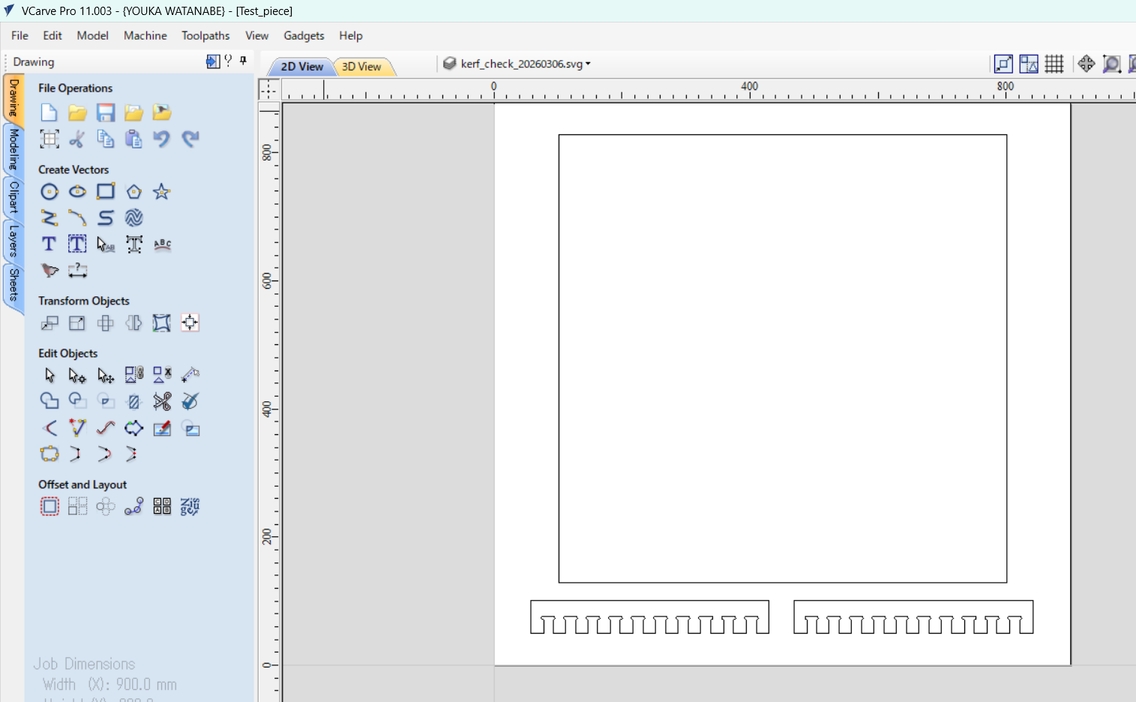Open the Sheets side tab
Screen dimensions: 1136x702
pyautogui.click(x=13, y=285)
